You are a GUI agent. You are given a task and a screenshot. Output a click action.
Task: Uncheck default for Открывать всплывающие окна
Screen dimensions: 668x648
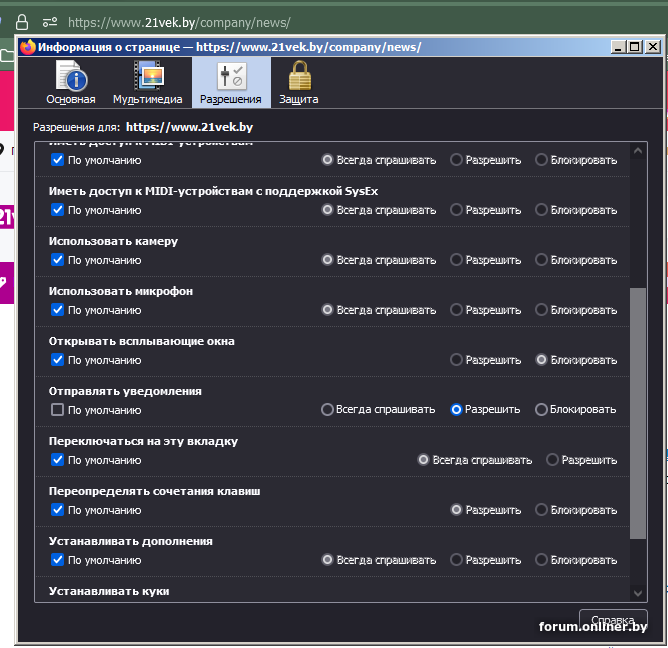(x=58, y=360)
